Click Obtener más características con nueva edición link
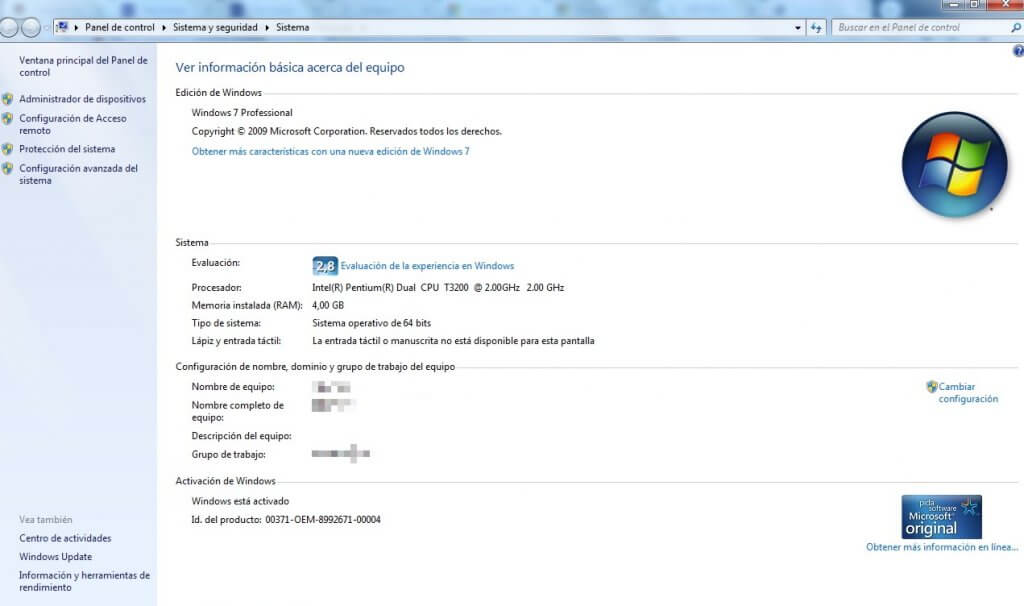Image resolution: width=1024 pixels, height=606 pixels. pos(330,152)
